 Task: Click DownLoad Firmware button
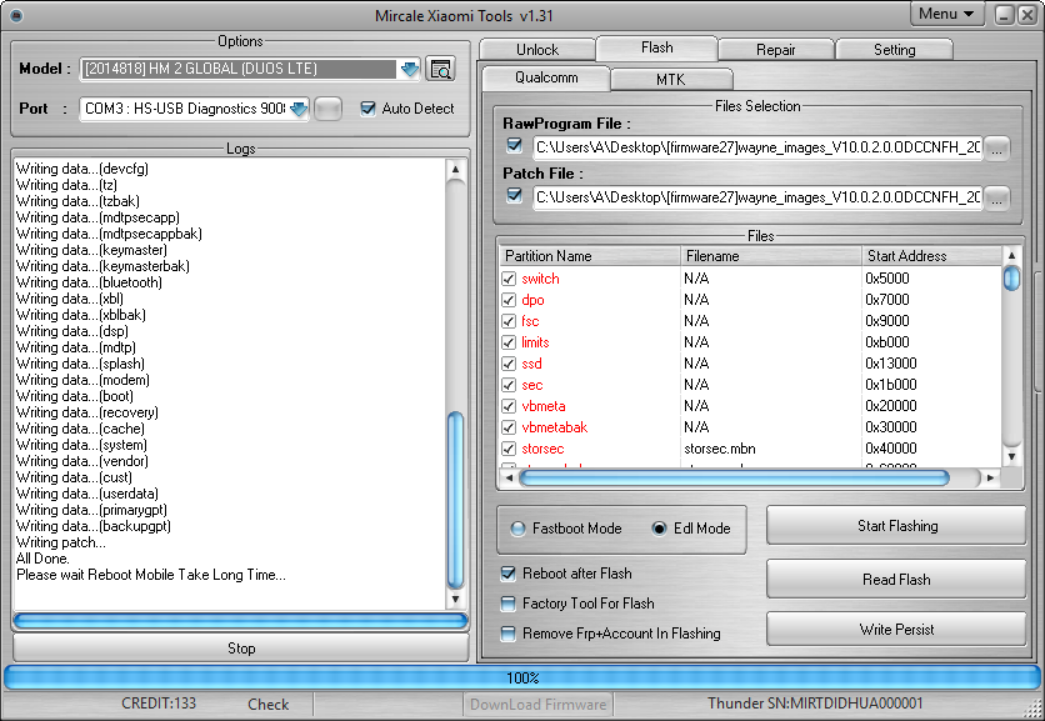(538, 704)
